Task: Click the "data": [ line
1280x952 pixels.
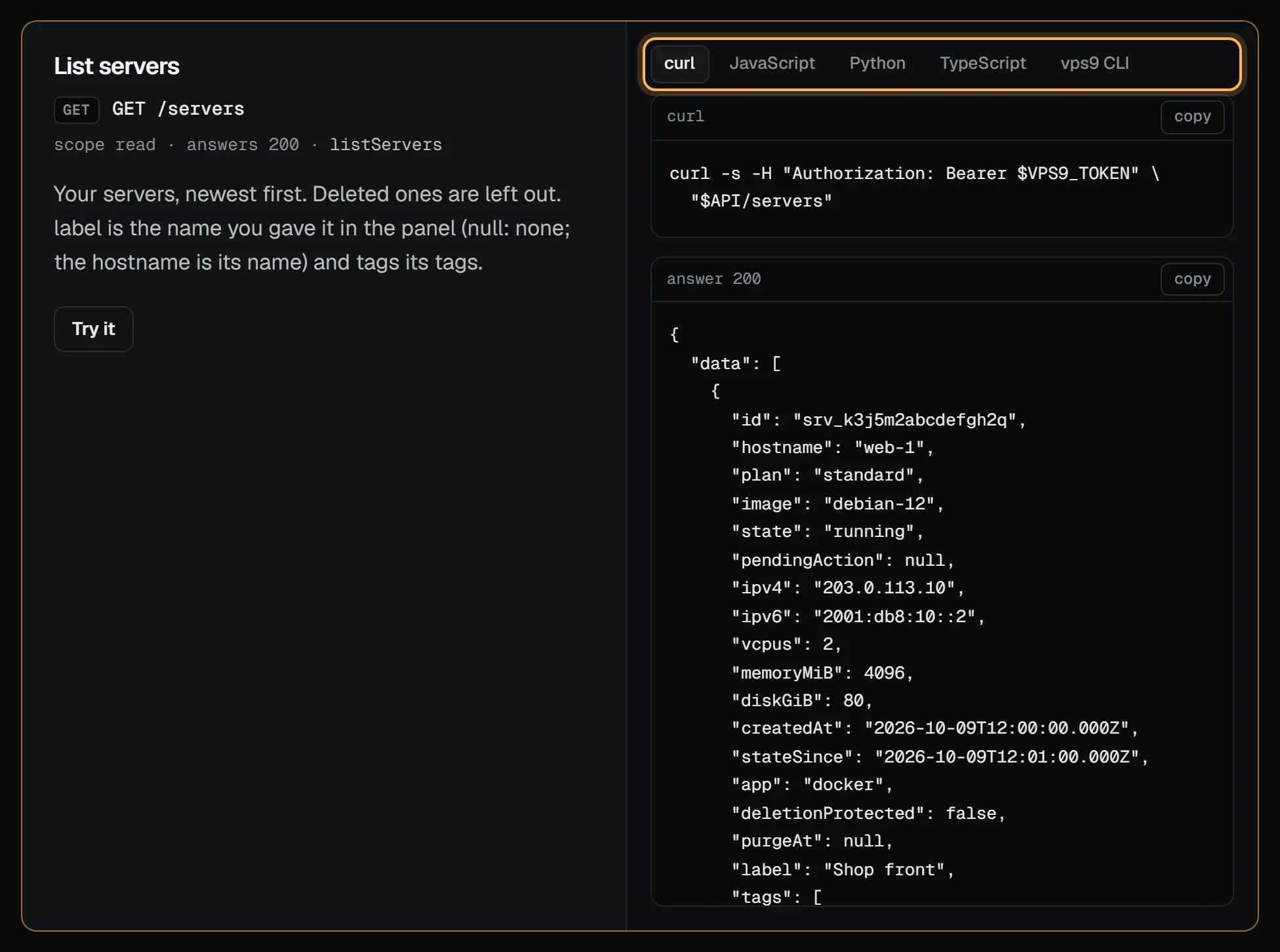Action: pos(736,364)
